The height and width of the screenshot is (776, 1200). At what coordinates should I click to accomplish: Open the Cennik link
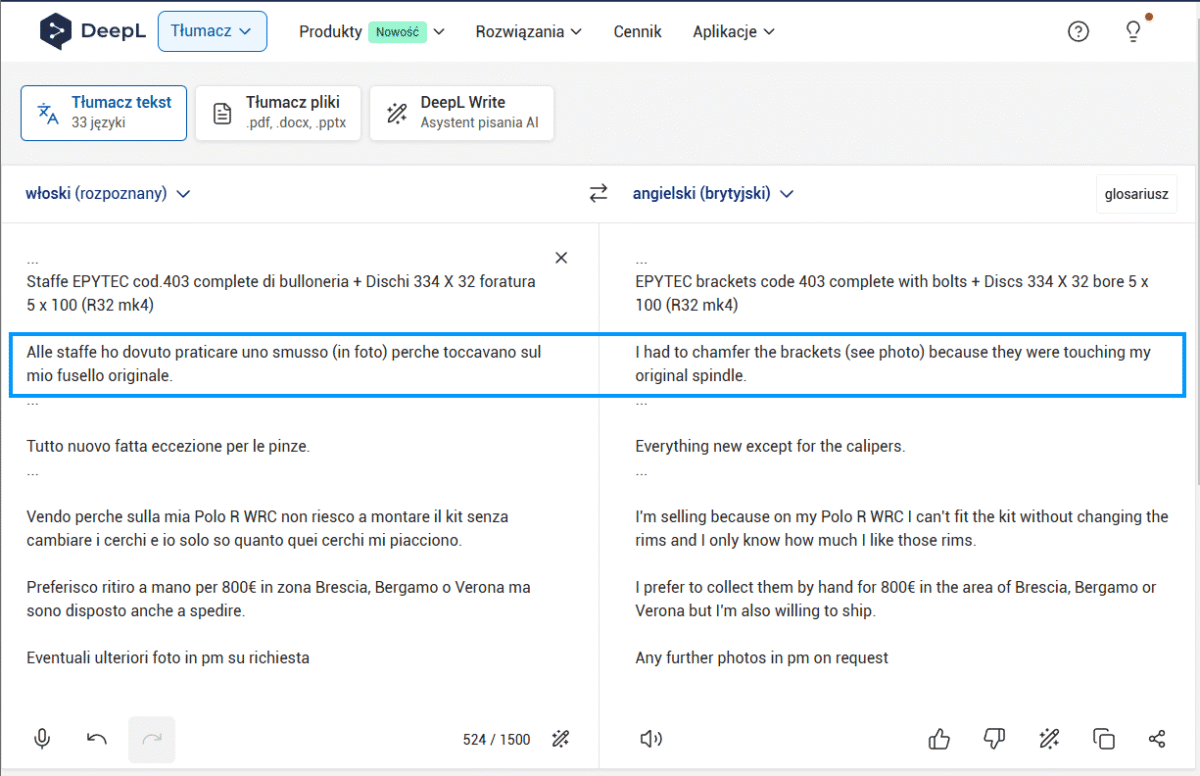638,32
